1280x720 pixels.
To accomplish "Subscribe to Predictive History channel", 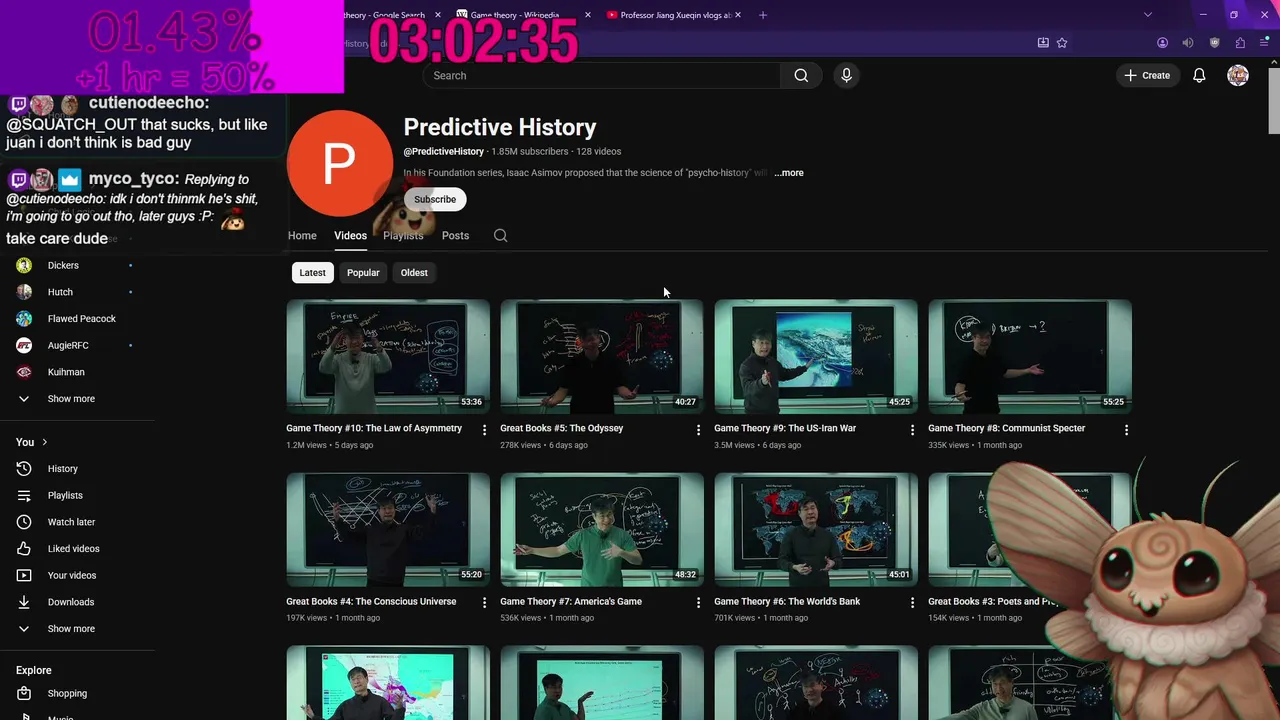I will click(x=435, y=199).
